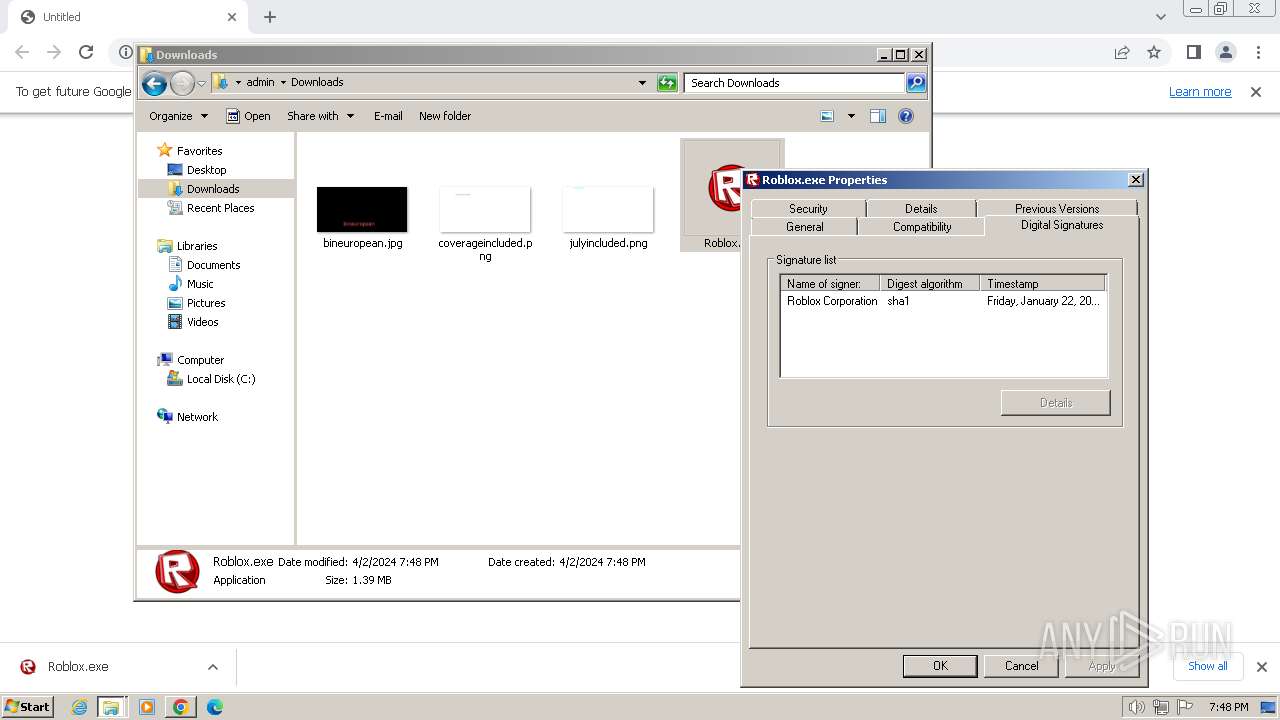
Task: Bookmark page with star icon
Action: tap(1154, 52)
